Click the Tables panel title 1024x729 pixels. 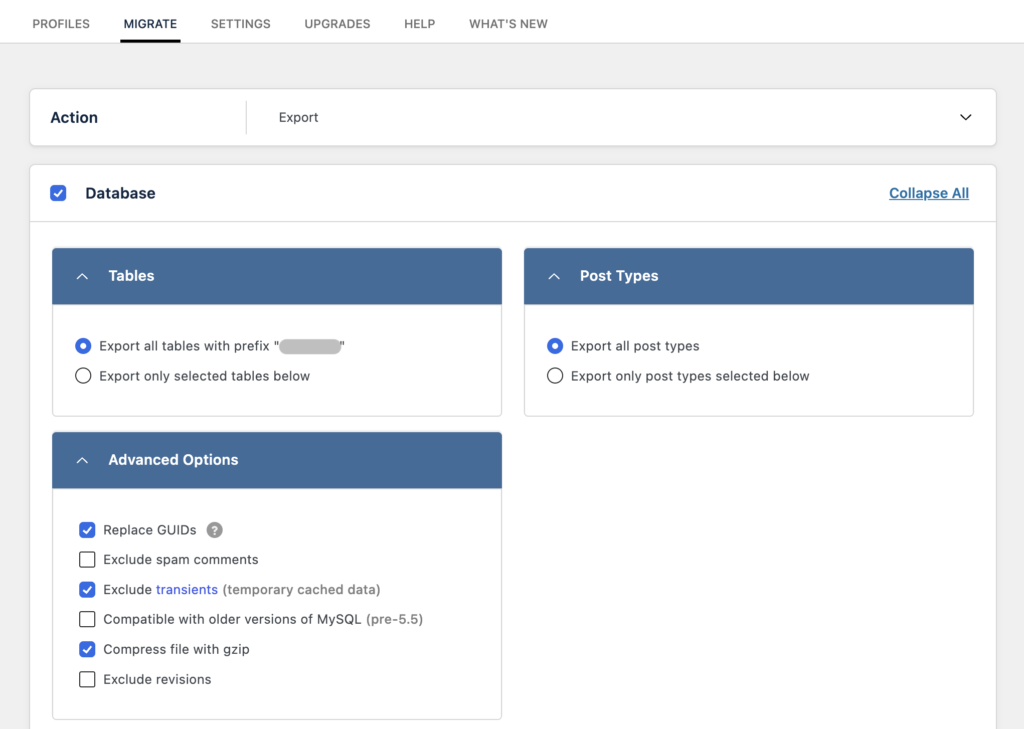point(131,276)
